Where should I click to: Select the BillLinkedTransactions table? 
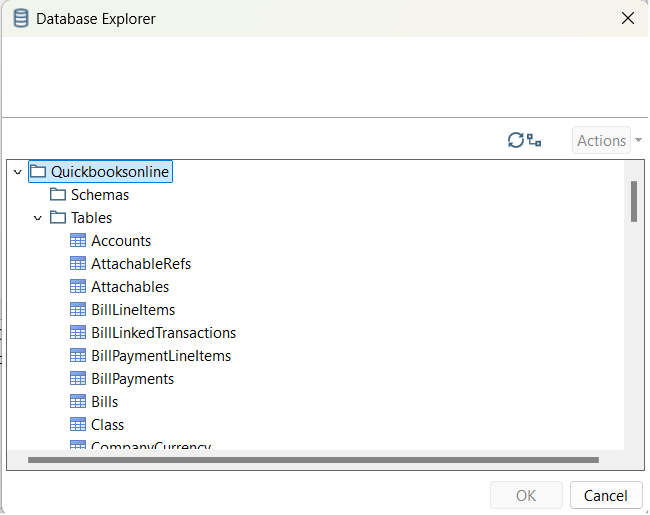(x=163, y=333)
